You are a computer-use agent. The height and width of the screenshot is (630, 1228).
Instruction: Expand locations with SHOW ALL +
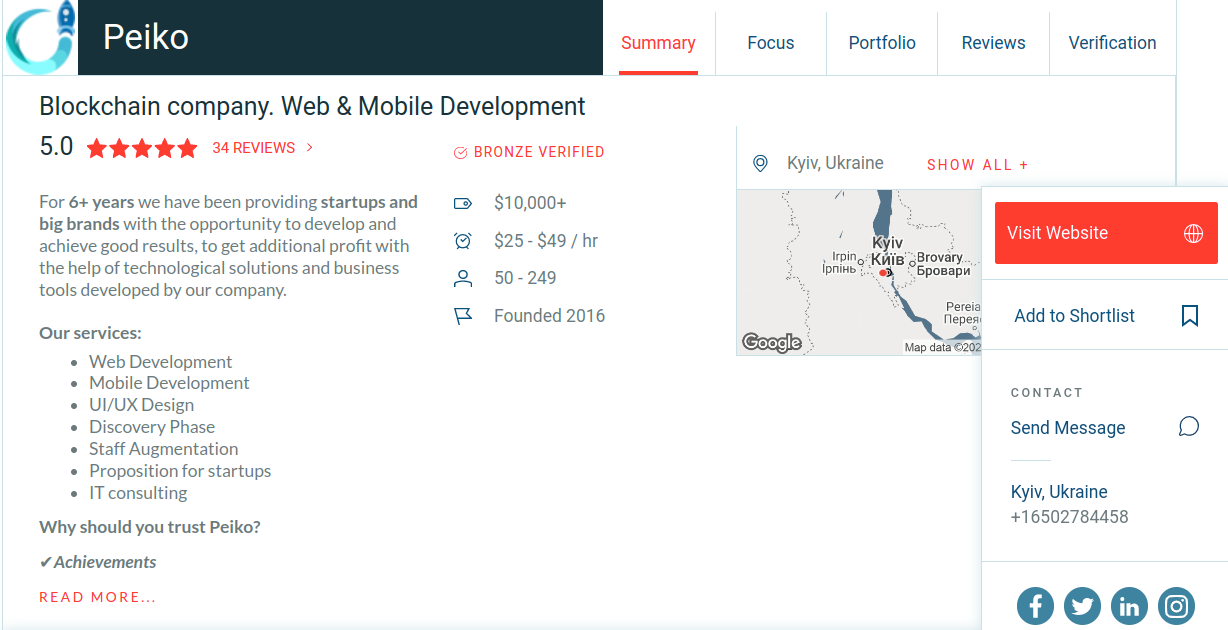pos(978,165)
